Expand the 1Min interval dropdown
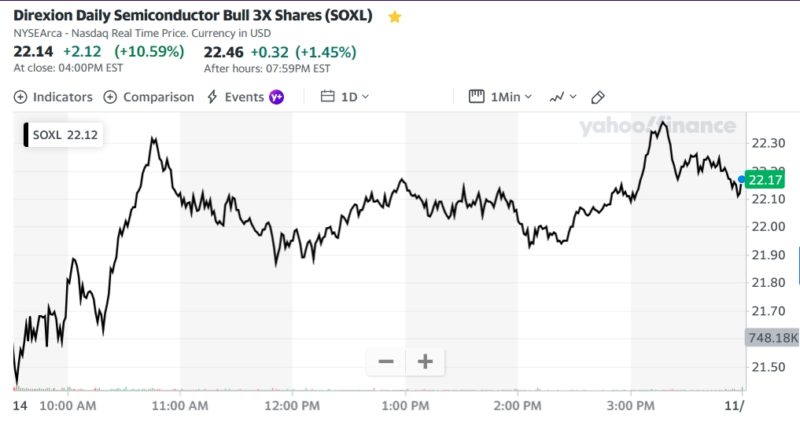This screenshot has height=422, width=800. point(510,97)
